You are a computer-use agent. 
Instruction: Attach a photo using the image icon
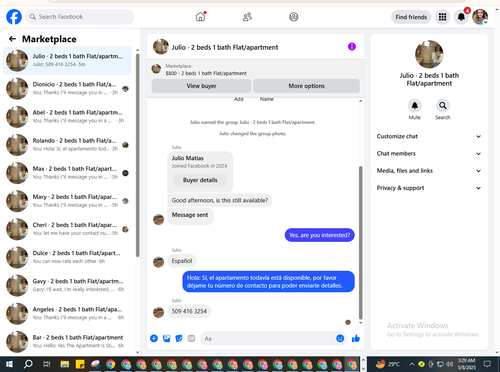point(166,339)
